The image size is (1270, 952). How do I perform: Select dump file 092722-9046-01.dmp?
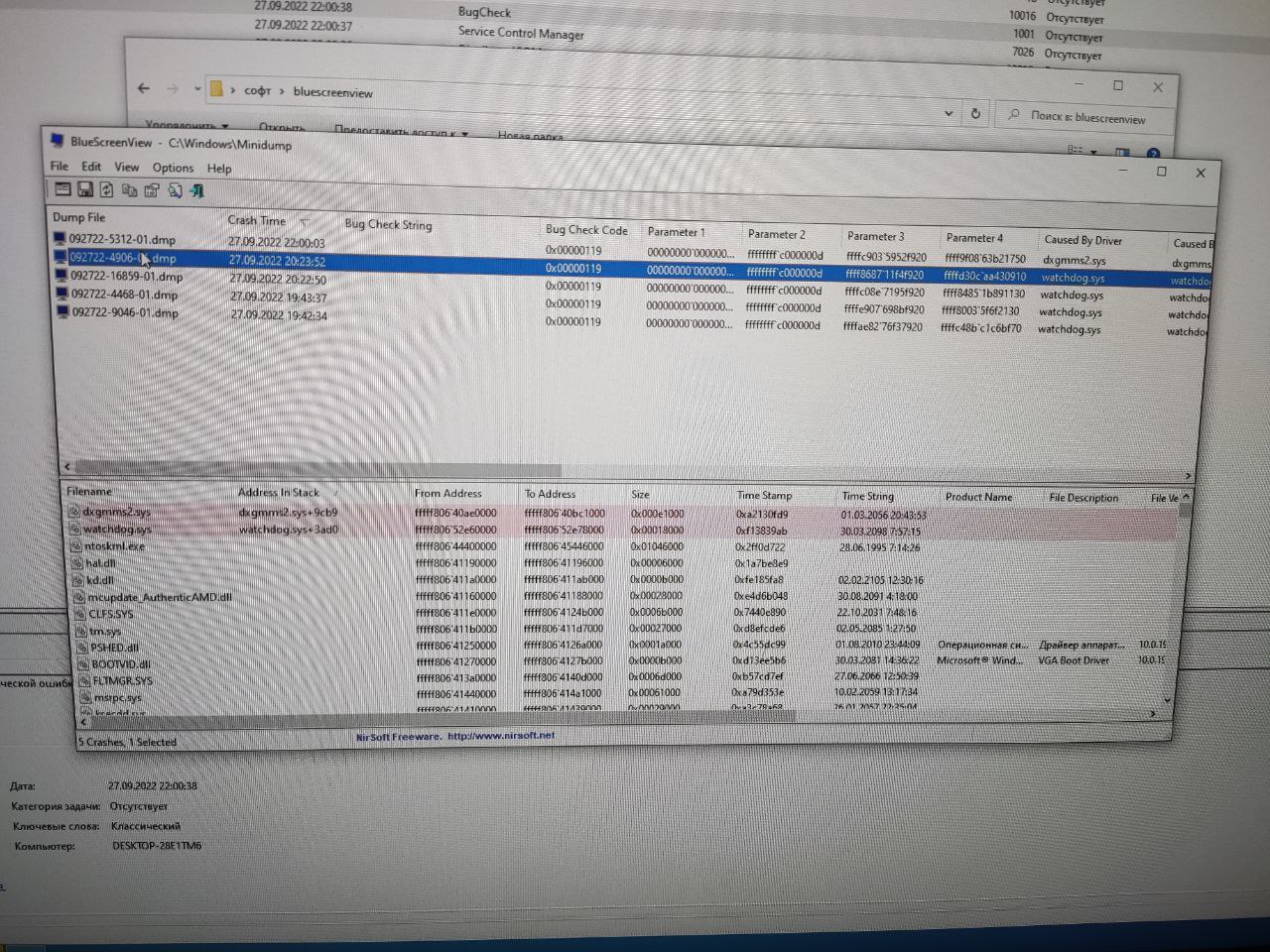point(125,312)
